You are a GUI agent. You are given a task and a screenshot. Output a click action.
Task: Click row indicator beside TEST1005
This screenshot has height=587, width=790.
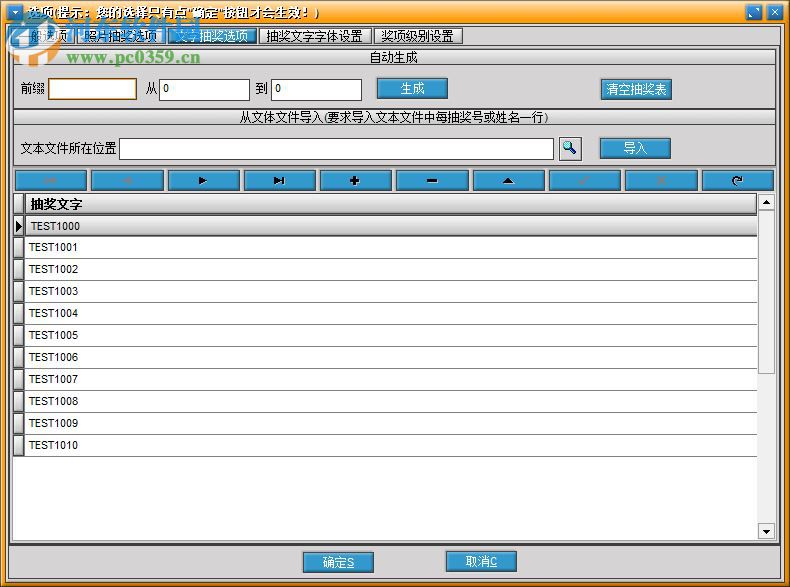(x=19, y=335)
